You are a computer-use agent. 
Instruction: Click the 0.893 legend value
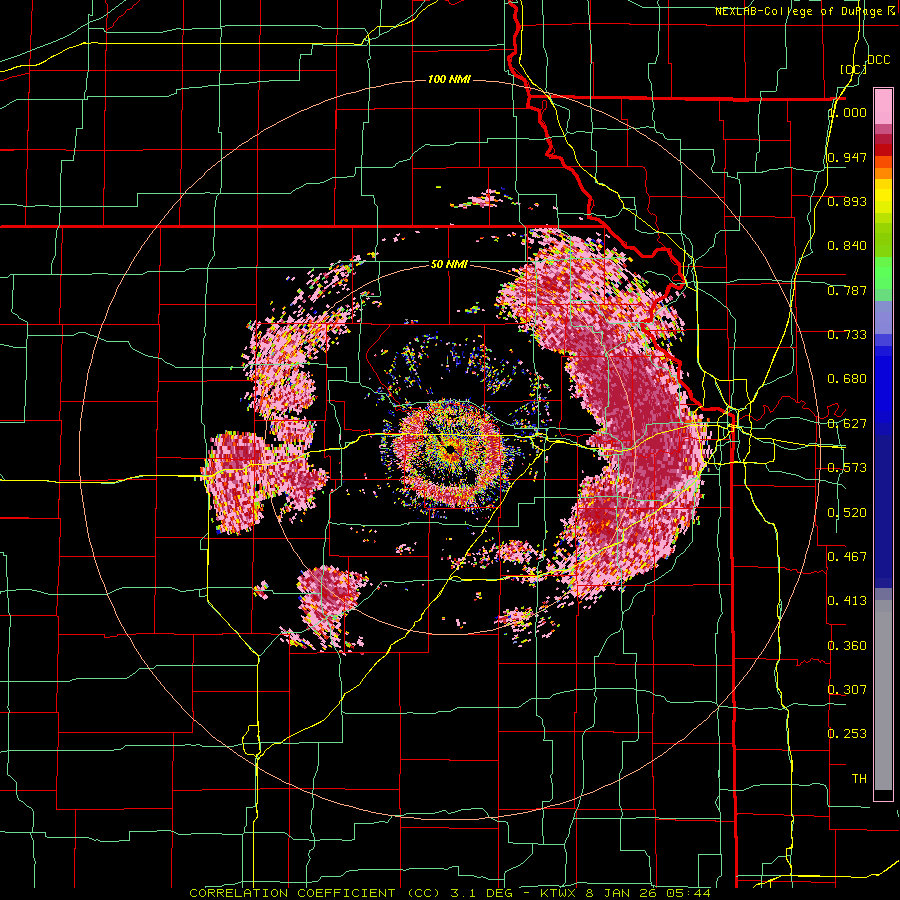pyautogui.click(x=847, y=201)
